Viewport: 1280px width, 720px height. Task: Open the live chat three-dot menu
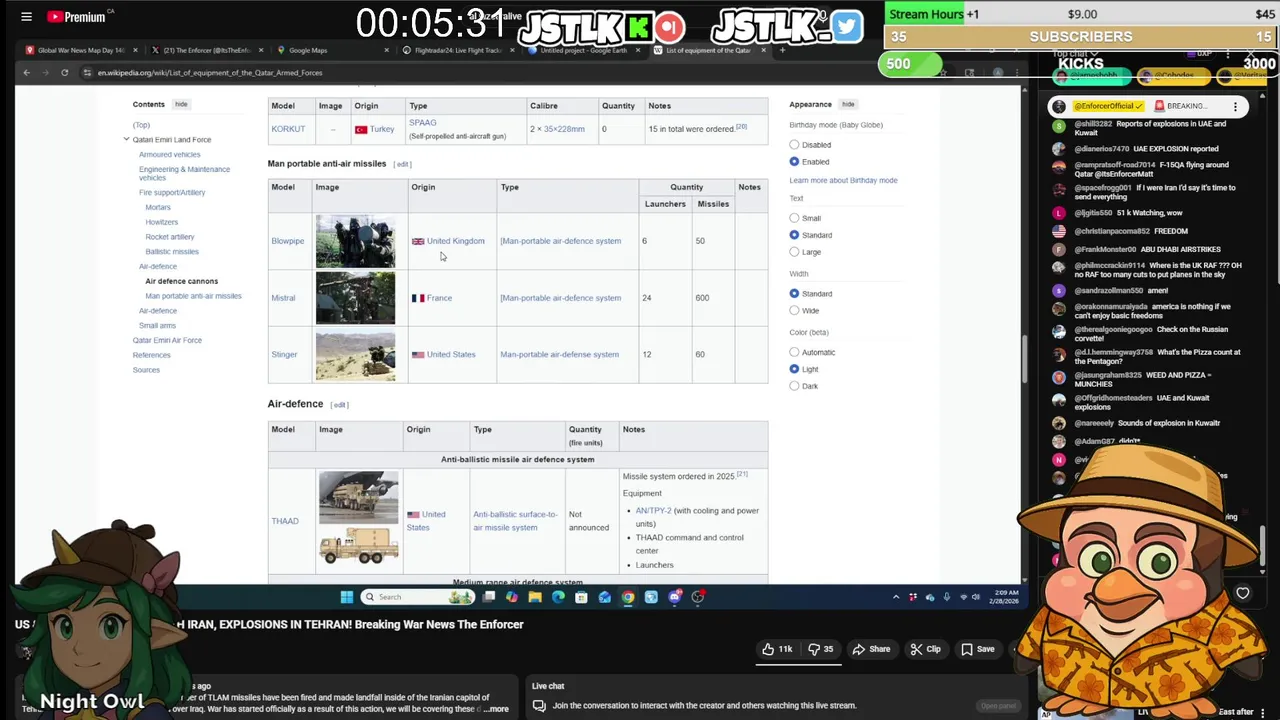click(x=1235, y=106)
